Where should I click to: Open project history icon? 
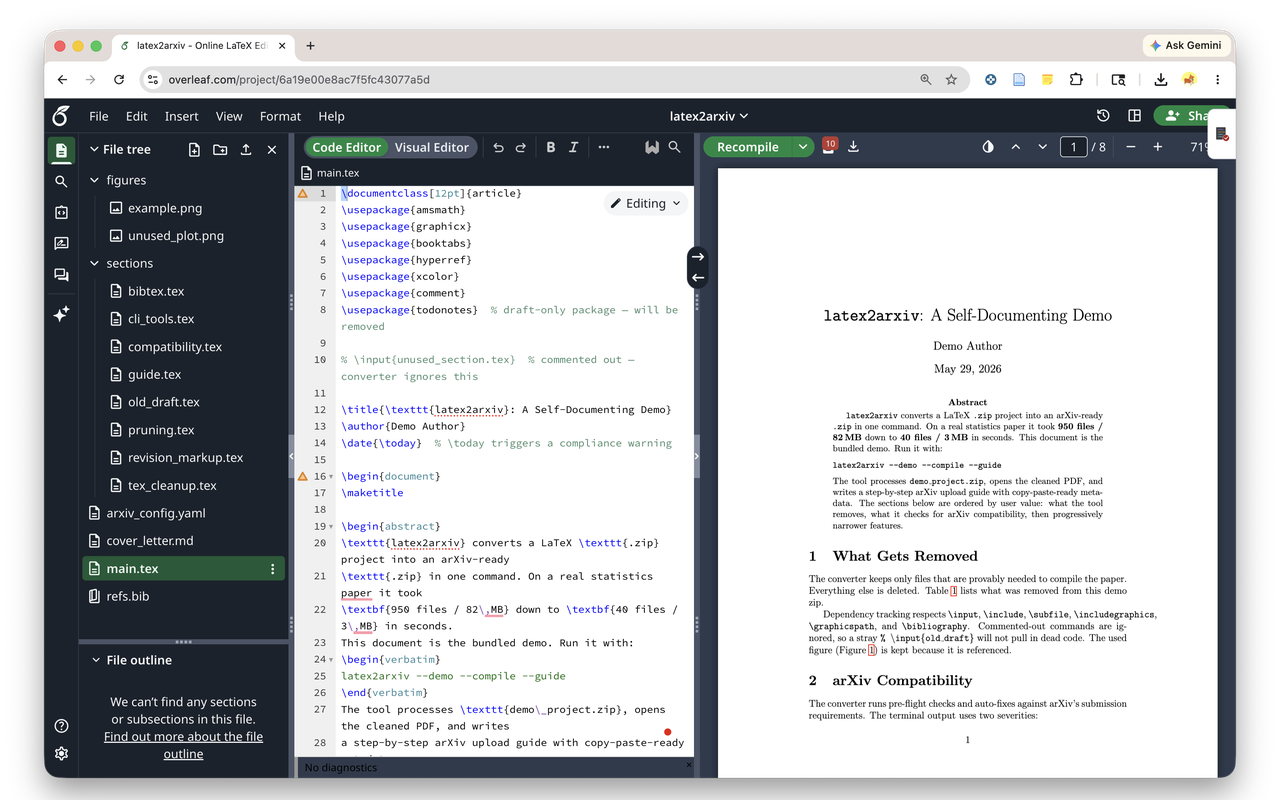[1103, 116]
